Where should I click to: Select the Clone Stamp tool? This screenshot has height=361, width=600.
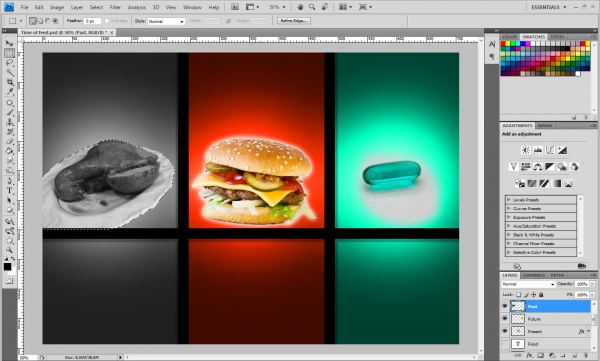[9, 122]
